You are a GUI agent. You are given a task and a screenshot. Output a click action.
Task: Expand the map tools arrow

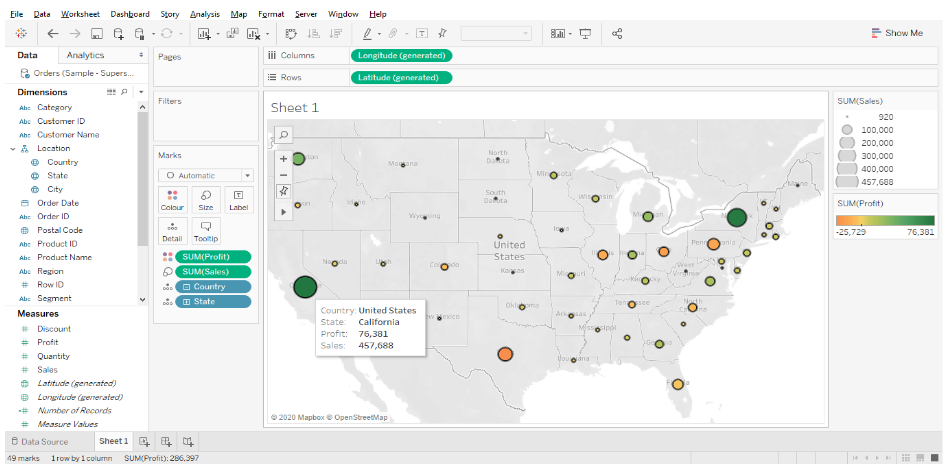[283, 211]
